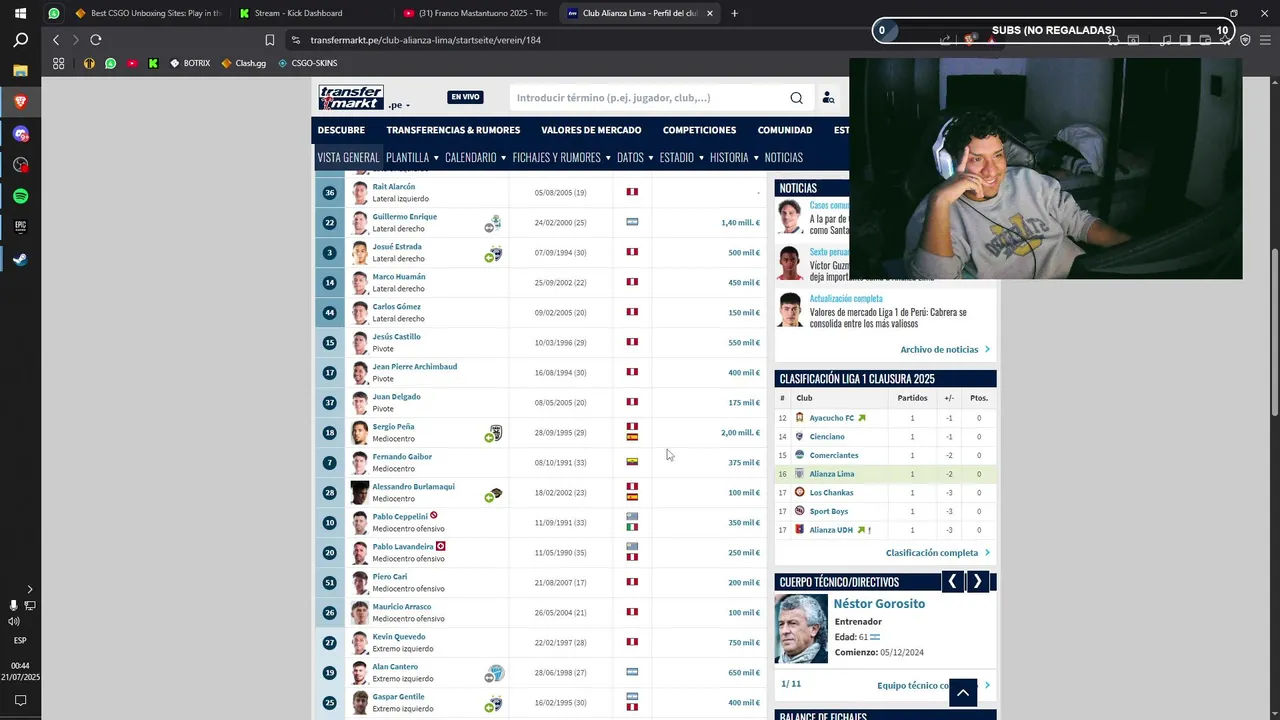Open user account icon beside search
The width and height of the screenshot is (1280, 720).
click(x=828, y=98)
